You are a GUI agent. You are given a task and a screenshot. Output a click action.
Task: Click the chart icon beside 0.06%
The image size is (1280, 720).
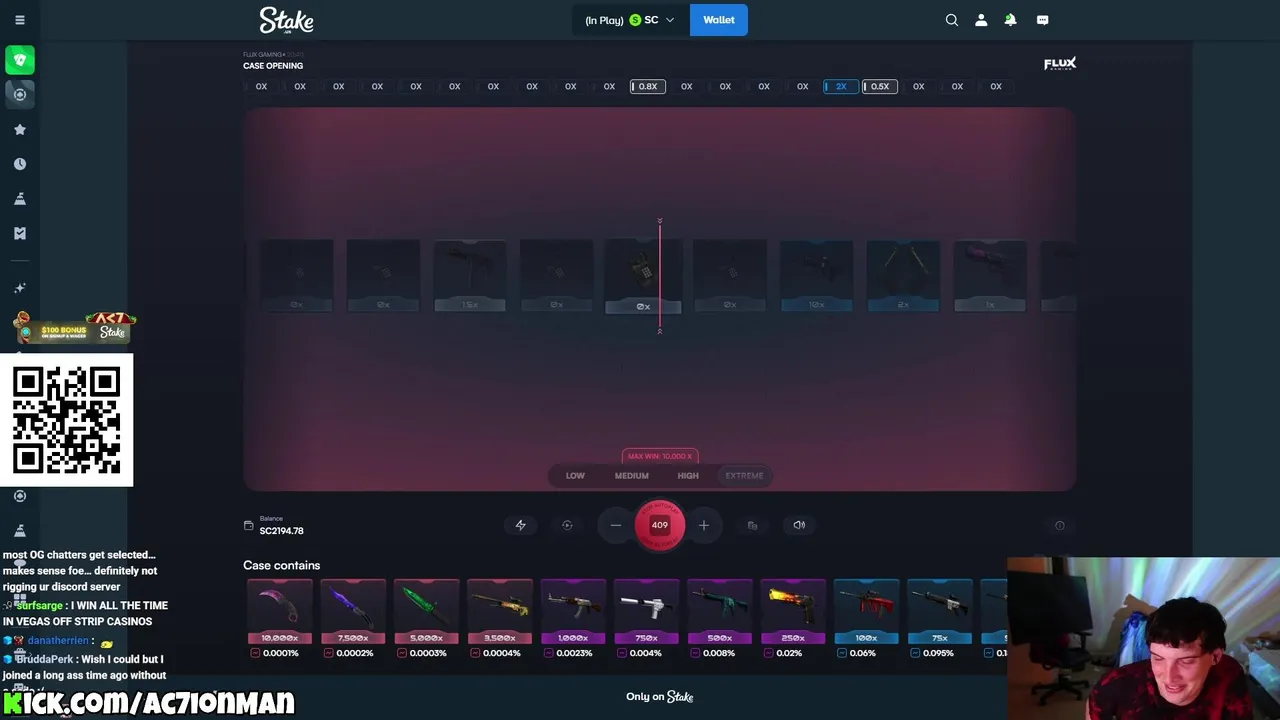tap(842, 653)
